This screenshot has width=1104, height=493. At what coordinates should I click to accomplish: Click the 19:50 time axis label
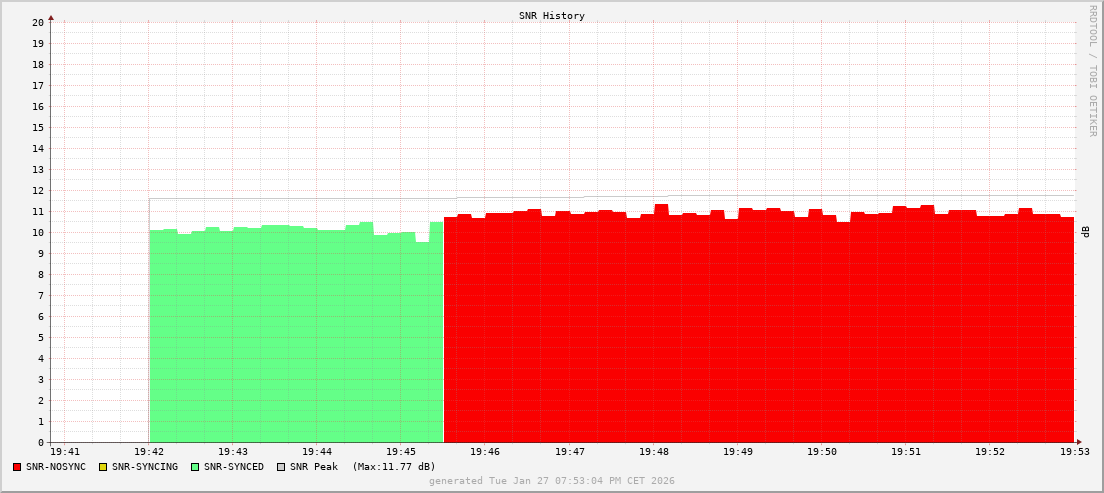tap(822, 452)
